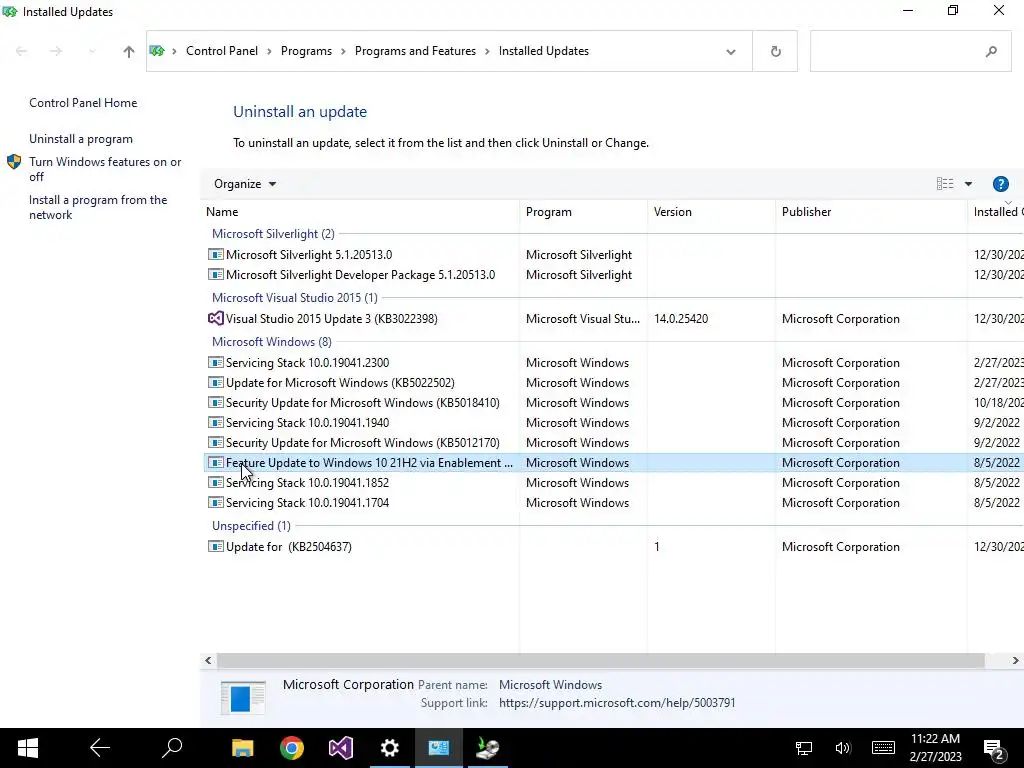
Task: Open Help with the question mark icon
Action: [x=1000, y=184]
